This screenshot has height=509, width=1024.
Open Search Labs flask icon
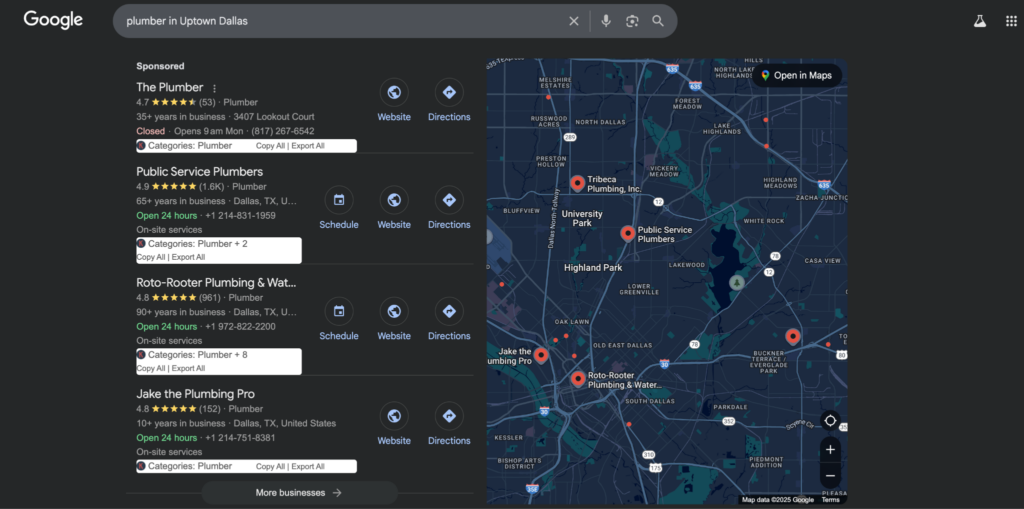pos(980,21)
